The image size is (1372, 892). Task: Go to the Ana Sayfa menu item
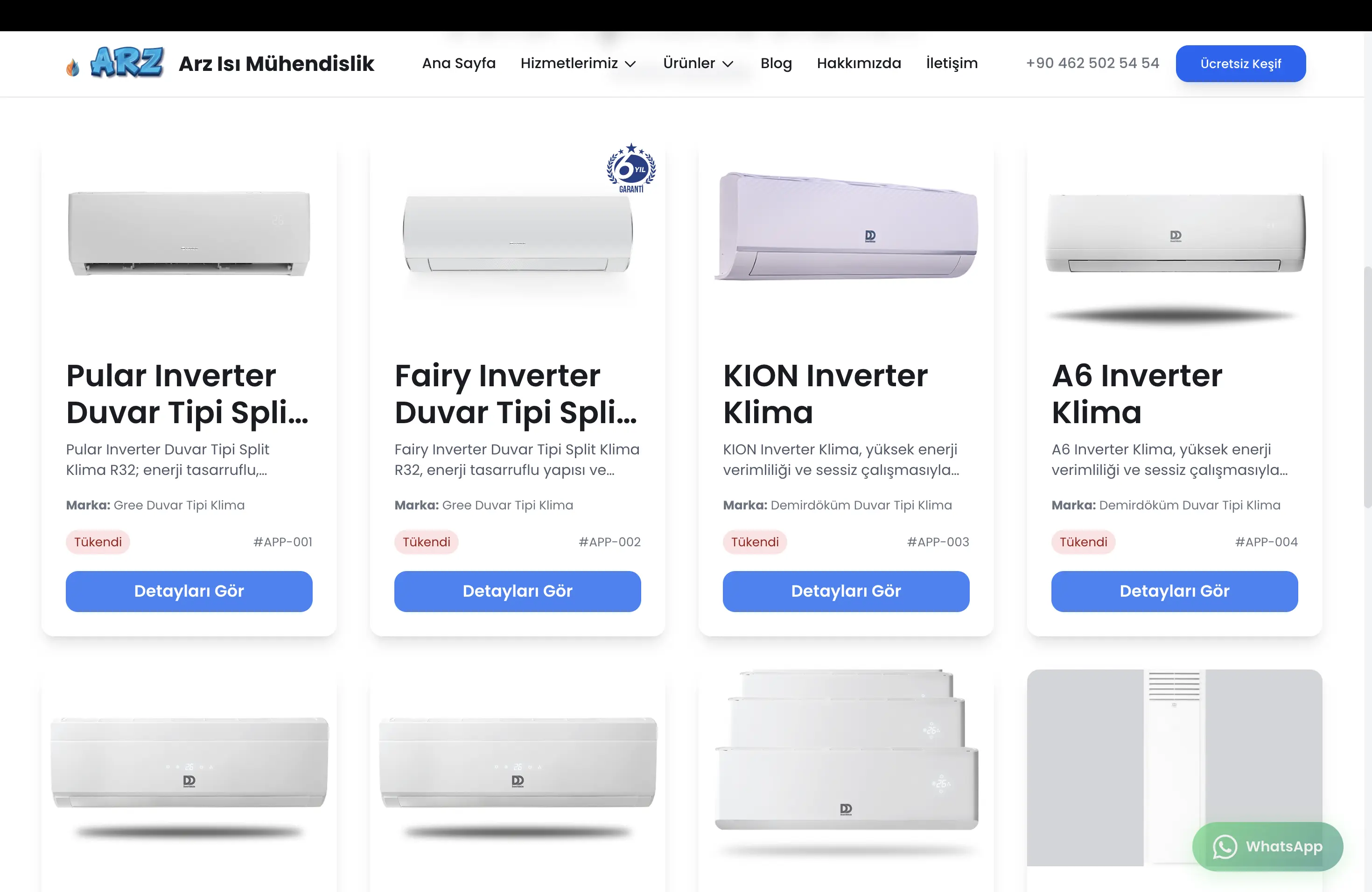459,63
